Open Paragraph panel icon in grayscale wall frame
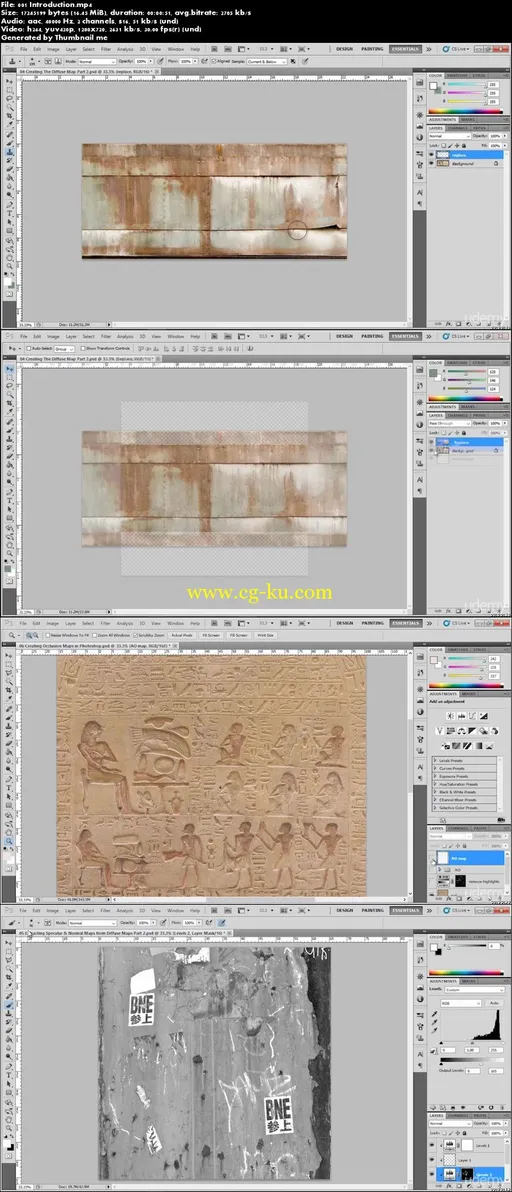This screenshot has width=512, height=1192. pos(420,1064)
